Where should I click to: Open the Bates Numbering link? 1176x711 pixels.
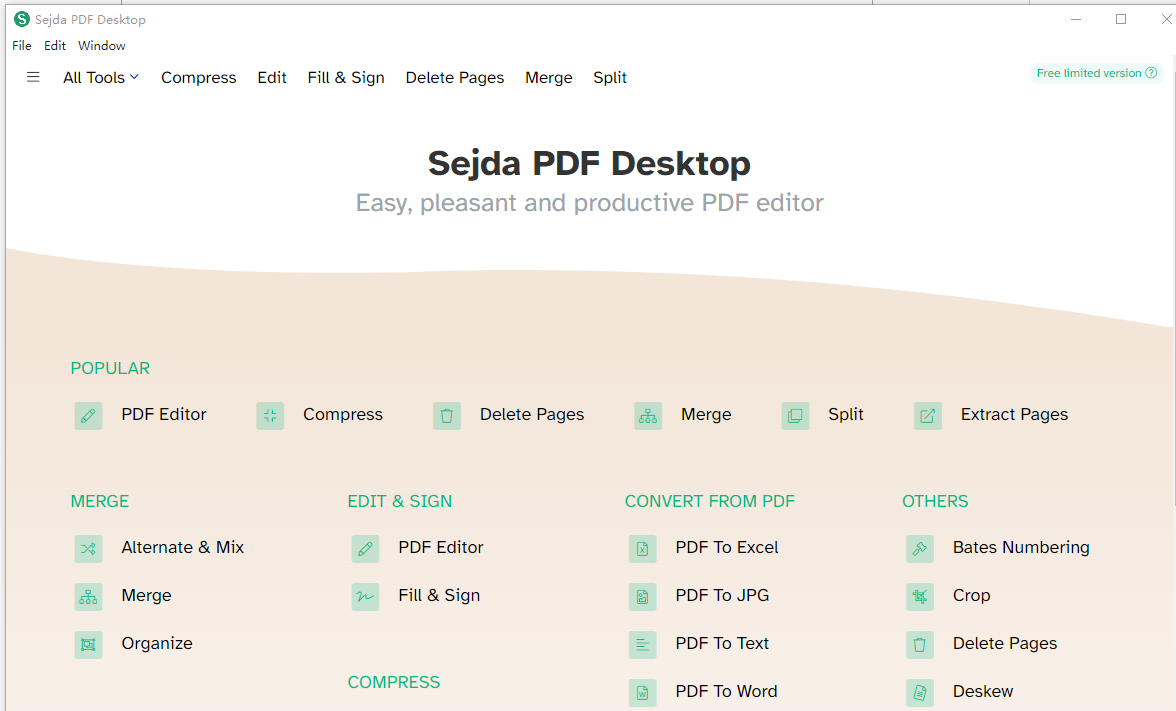pyautogui.click(x=1021, y=548)
